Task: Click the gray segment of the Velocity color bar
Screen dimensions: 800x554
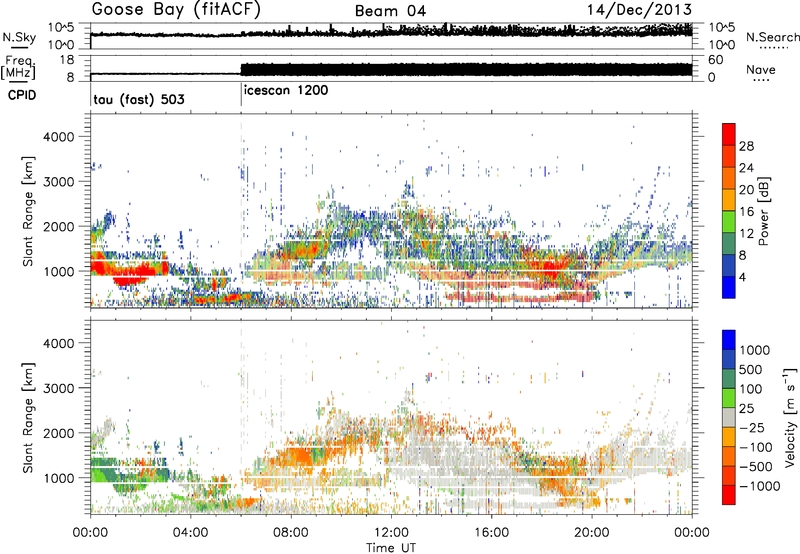Action: tap(729, 417)
